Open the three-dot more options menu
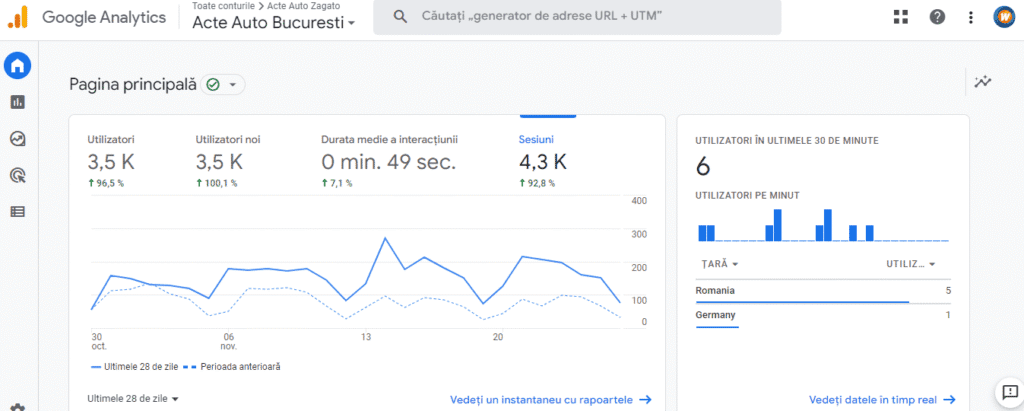 971,17
